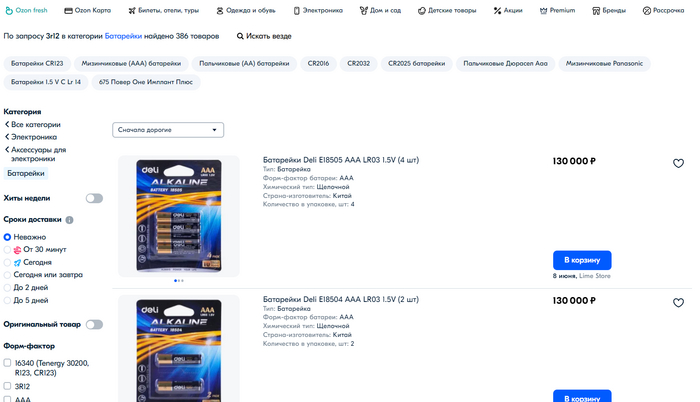
Task: Select Пальчиковые (AA) батарейки chip
Action: click(x=244, y=63)
